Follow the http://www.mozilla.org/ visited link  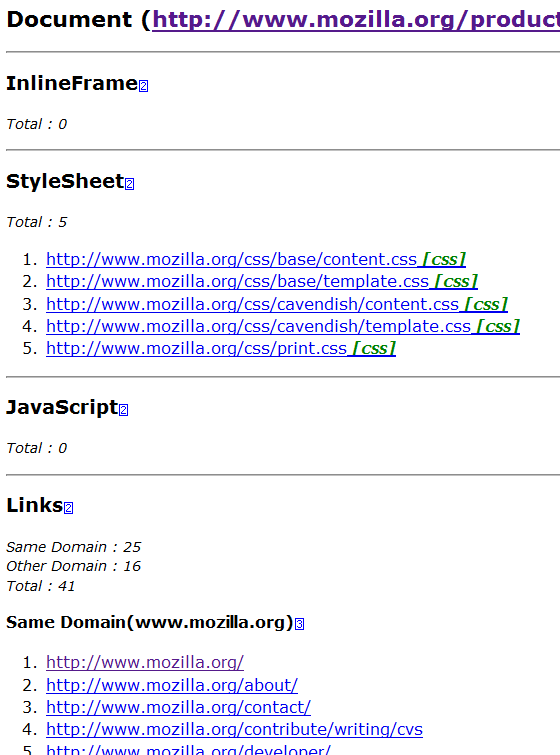[x=145, y=663]
